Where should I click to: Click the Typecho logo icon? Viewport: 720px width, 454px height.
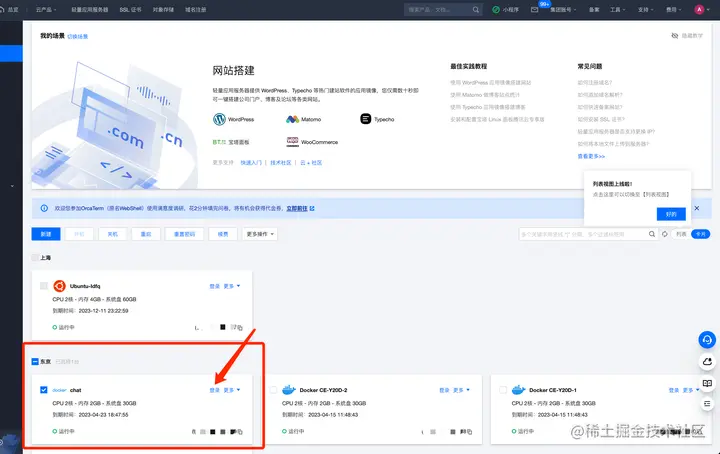point(366,119)
